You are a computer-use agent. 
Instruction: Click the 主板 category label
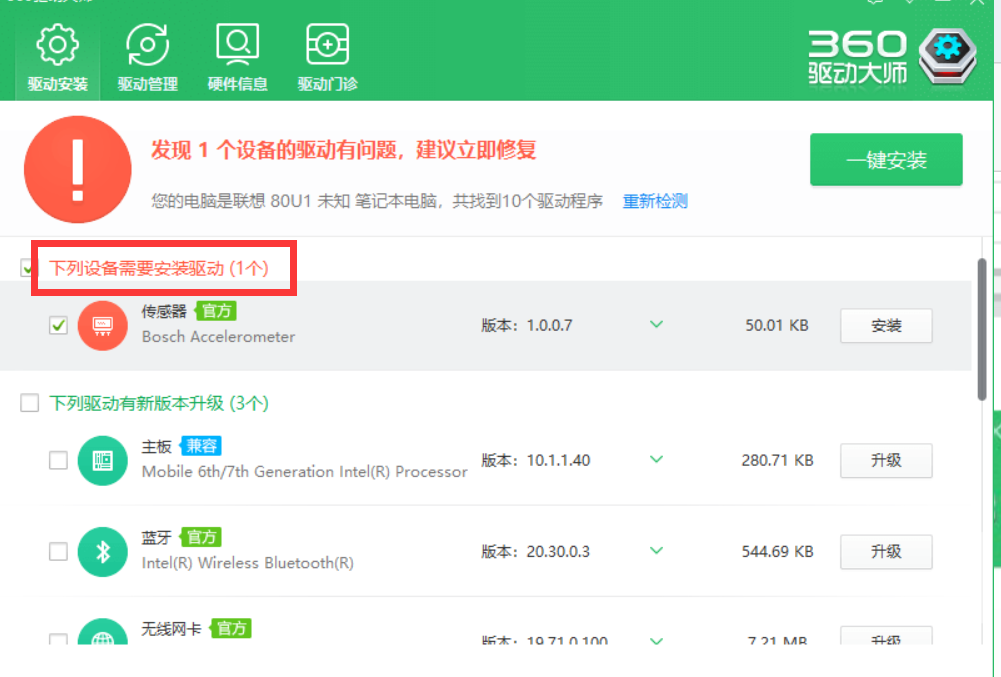pos(156,446)
